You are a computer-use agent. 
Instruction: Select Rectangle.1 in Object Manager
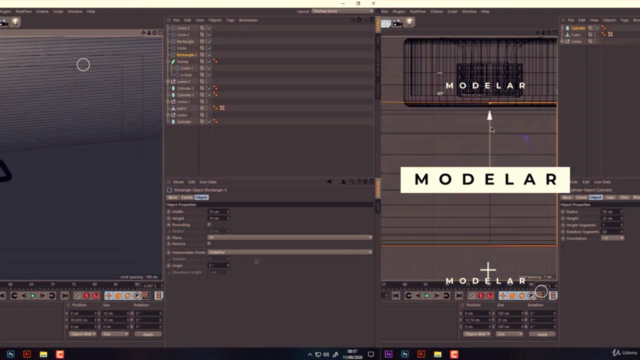(x=187, y=55)
